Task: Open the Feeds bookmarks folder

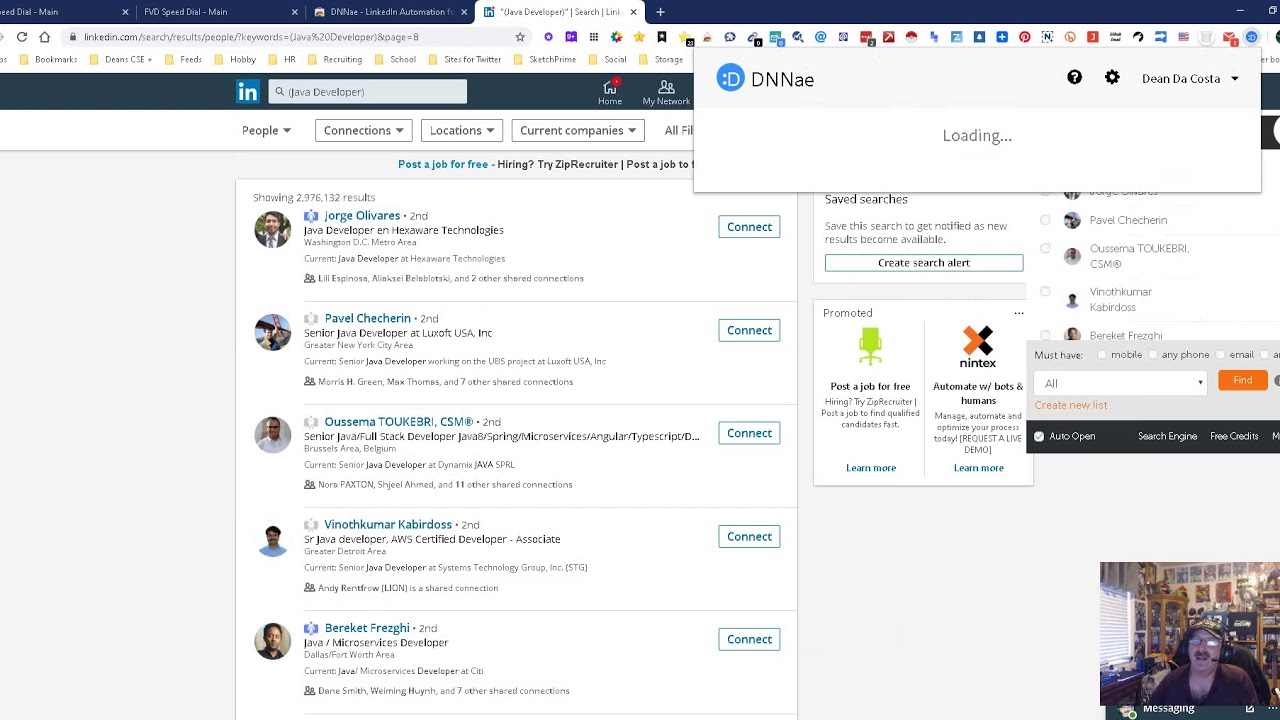Action: tap(183, 59)
